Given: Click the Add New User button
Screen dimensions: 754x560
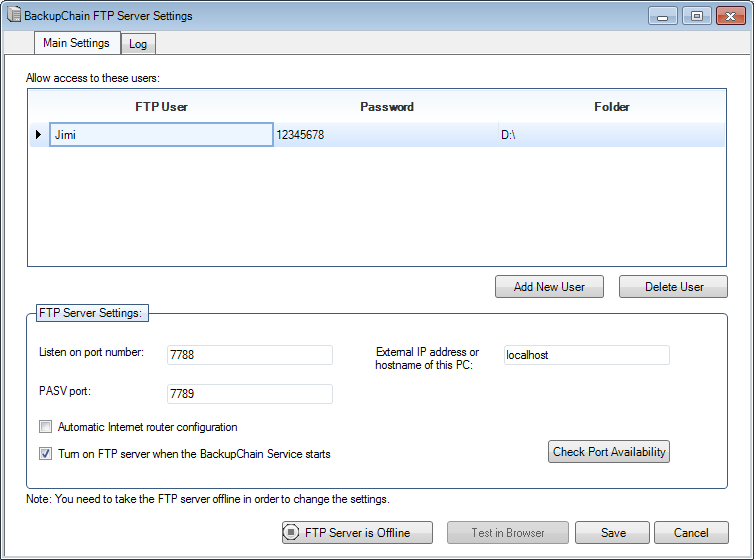Looking at the screenshot, I should tap(549, 286).
